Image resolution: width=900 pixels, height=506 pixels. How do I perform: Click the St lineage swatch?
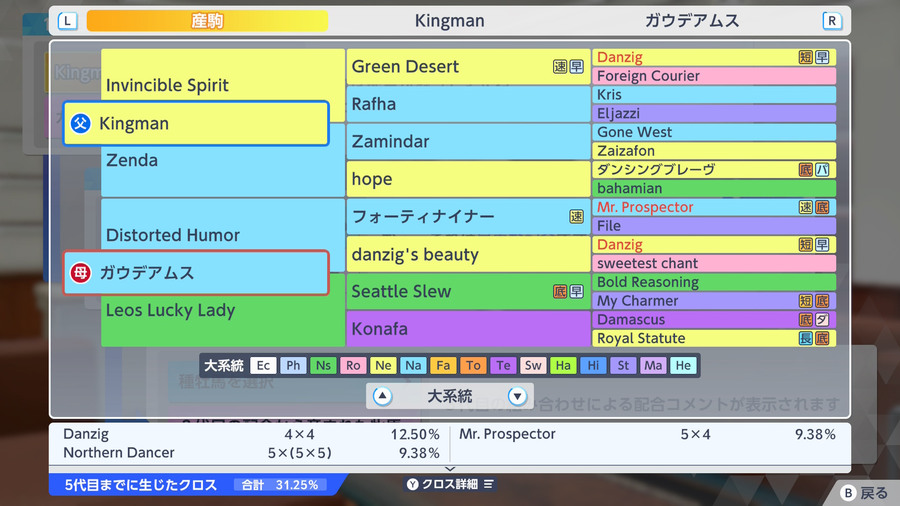[x=623, y=365]
